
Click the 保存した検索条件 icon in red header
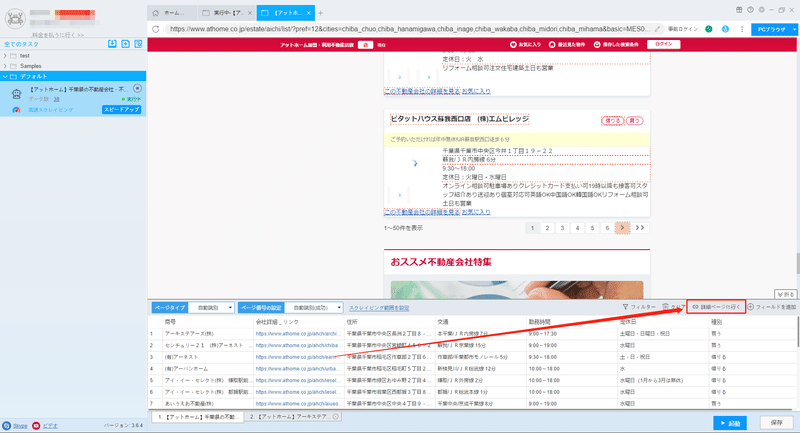(597, 45)
